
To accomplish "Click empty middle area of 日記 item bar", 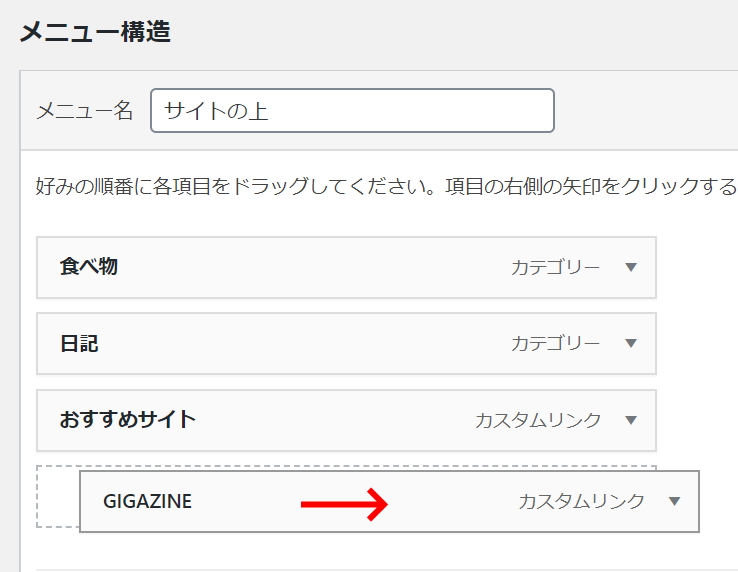I will tap(301, 343).
